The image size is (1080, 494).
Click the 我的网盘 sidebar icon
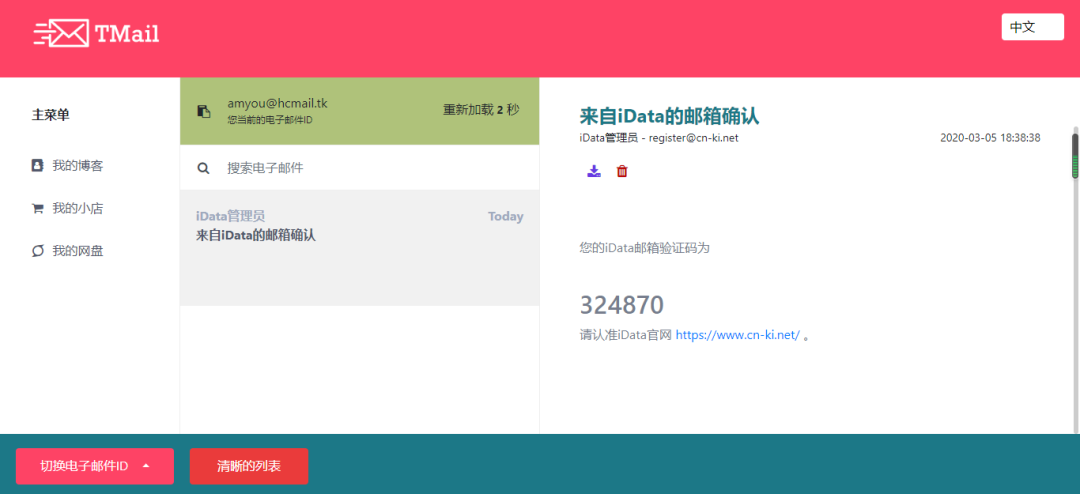pyautogui.click(x=38, y=251)
